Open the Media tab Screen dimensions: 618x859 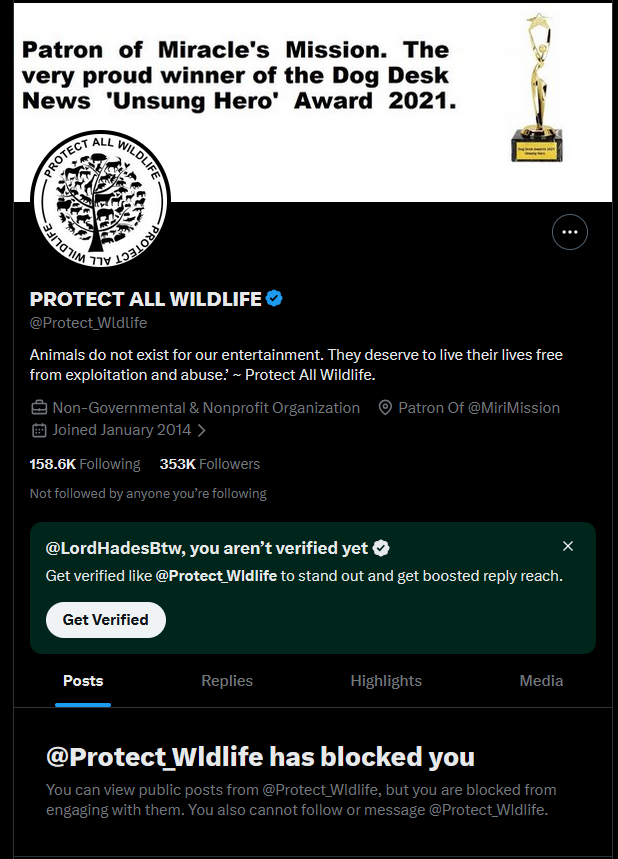pos(541,681)
